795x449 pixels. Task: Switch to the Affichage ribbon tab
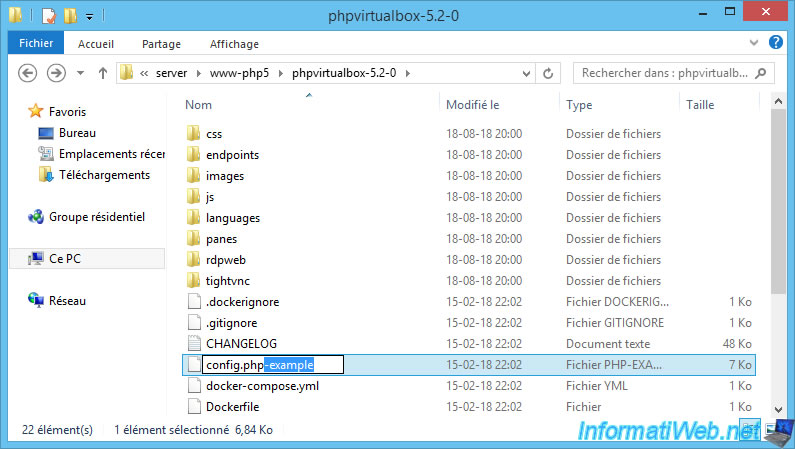click(x=234, y=44)
